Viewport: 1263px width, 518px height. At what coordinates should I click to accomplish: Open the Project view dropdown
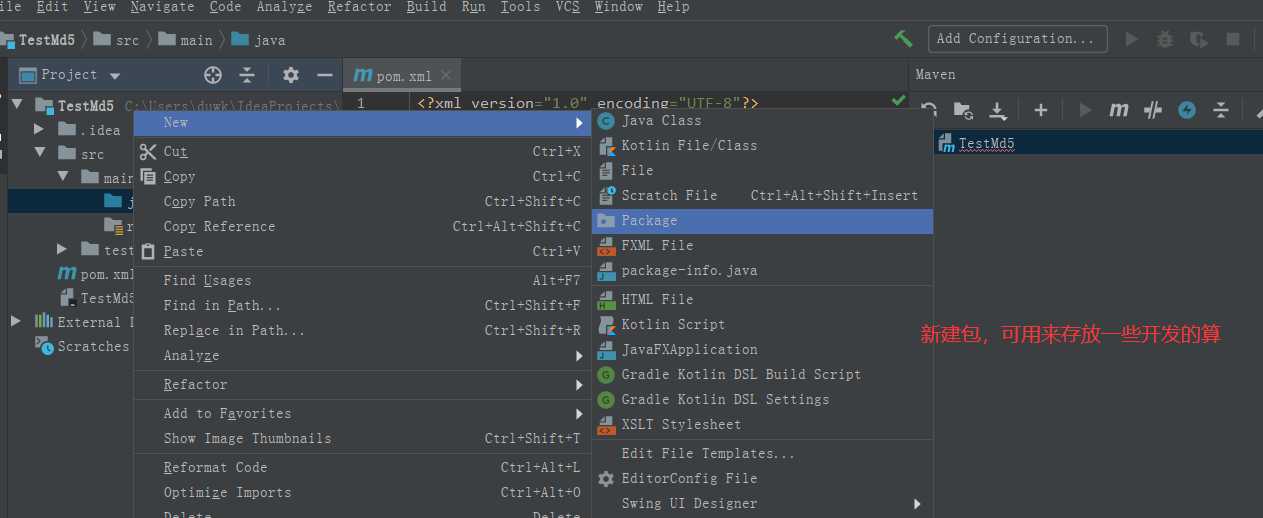click(x=115, y=76)
